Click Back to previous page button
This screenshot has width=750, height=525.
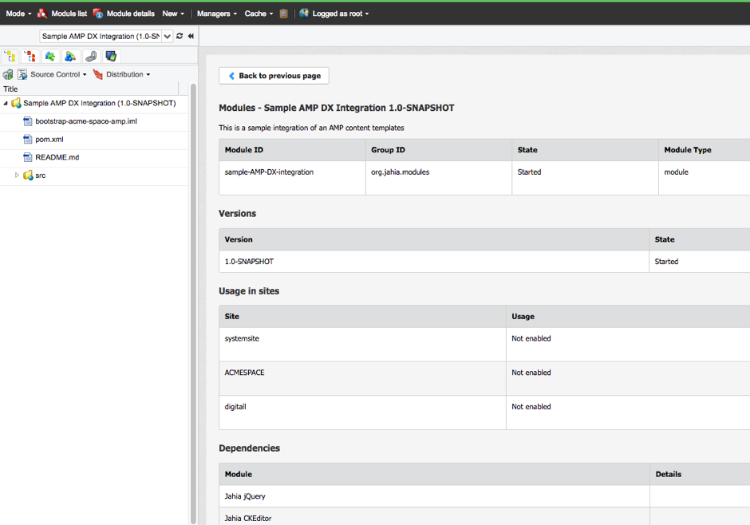pyautogui.click(x=274, y=76)
